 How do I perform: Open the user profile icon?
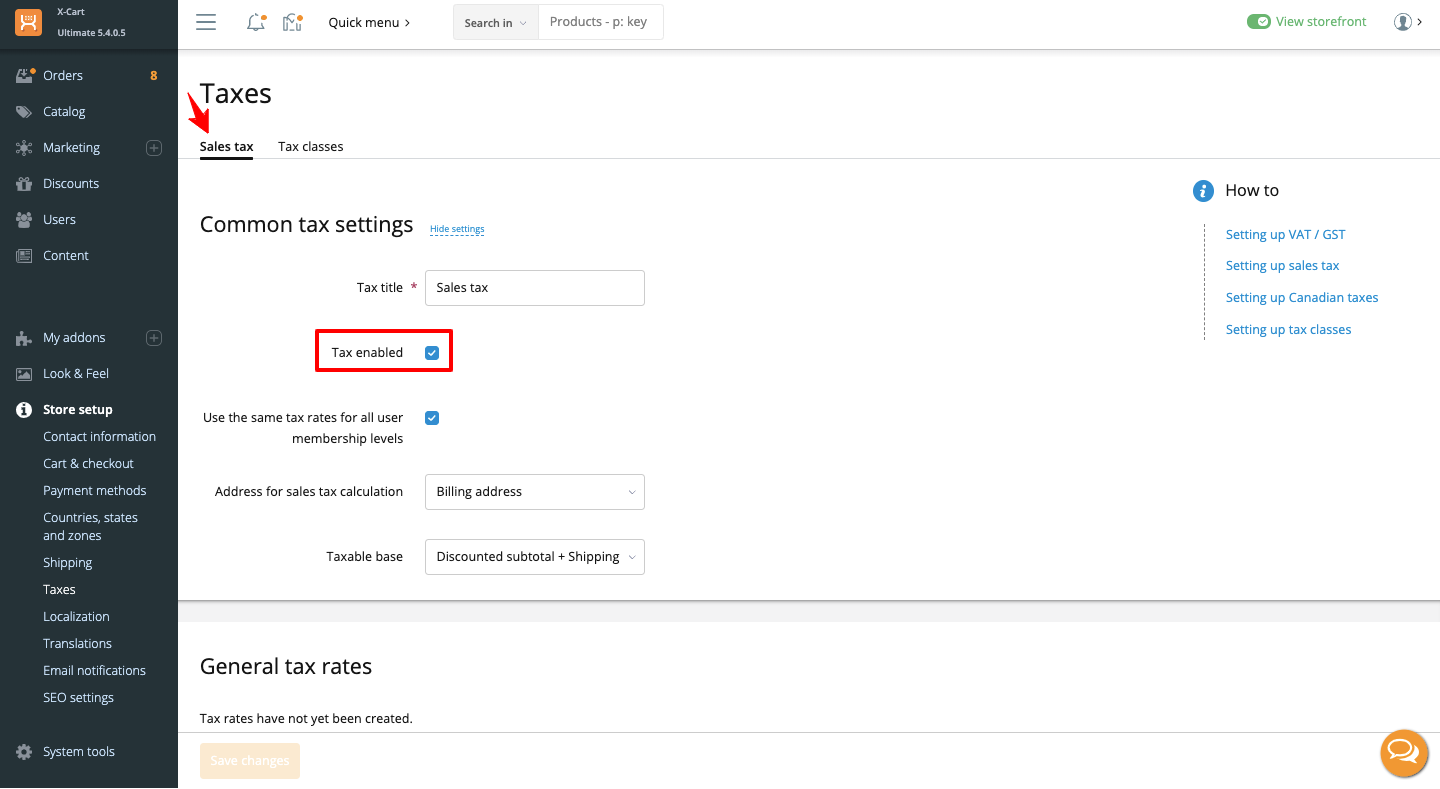click(x=1402, y=22)
